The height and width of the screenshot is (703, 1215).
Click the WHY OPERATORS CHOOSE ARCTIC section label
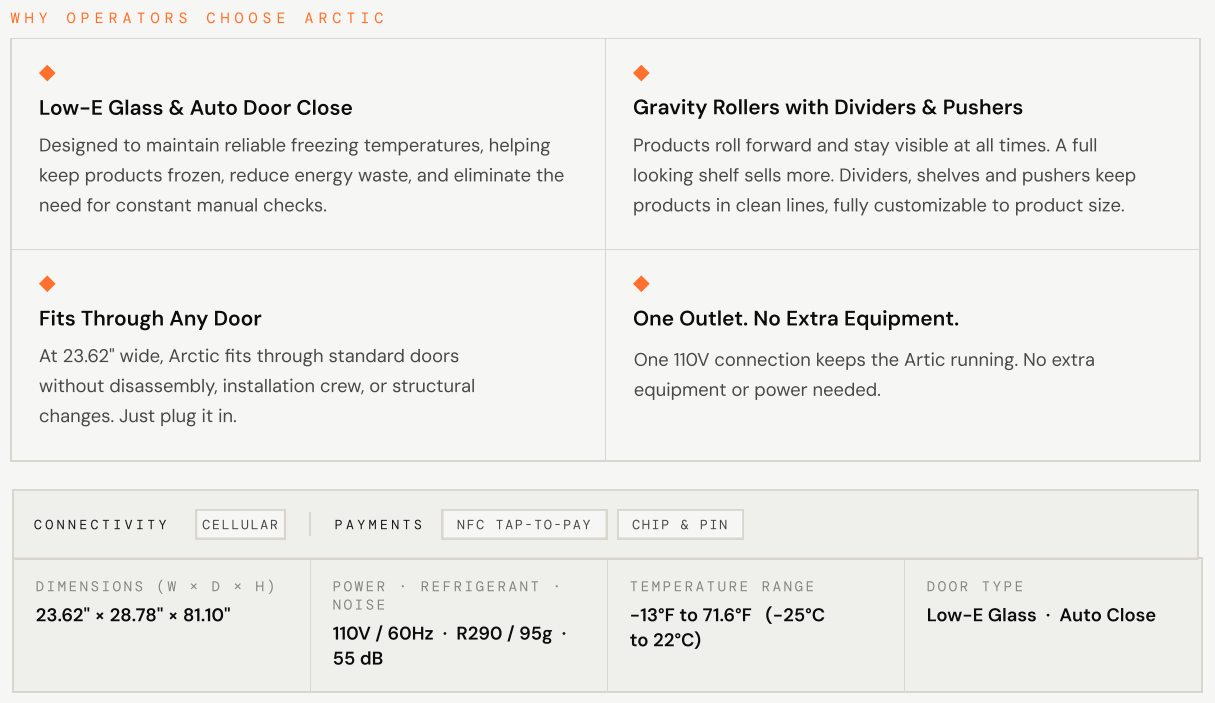coord(198,18)
